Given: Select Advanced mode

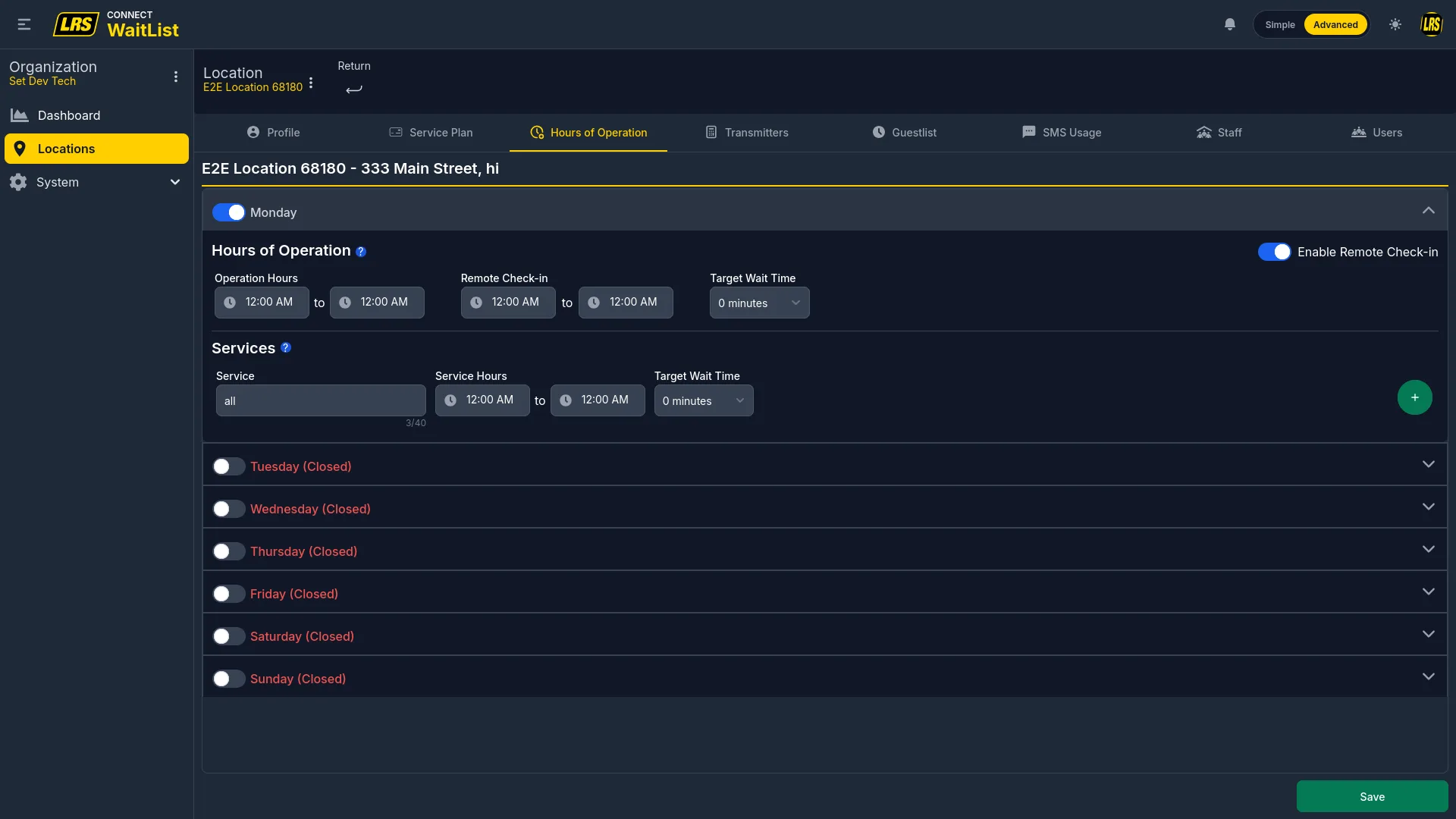Looking at the screenshot, I should 1335,24.
